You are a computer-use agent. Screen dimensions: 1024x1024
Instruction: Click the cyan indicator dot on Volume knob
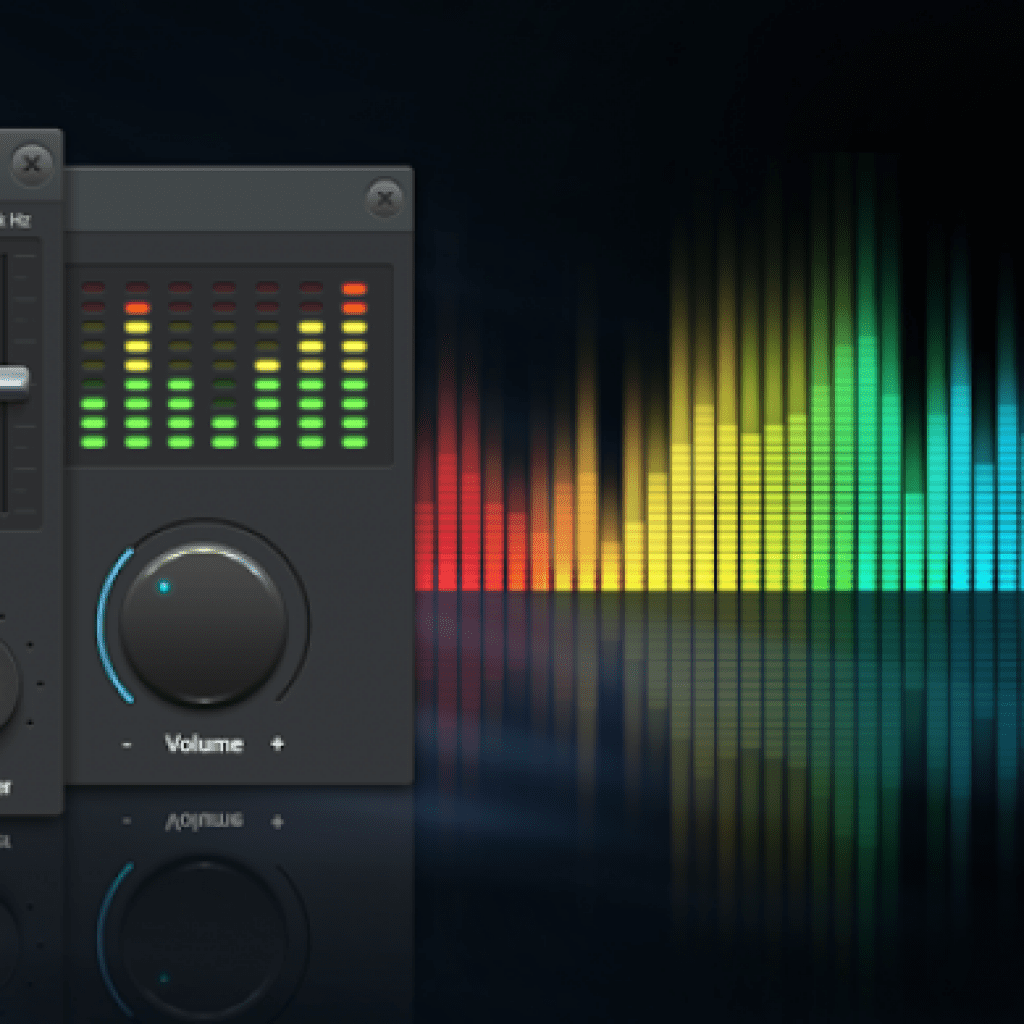(164, 587)
